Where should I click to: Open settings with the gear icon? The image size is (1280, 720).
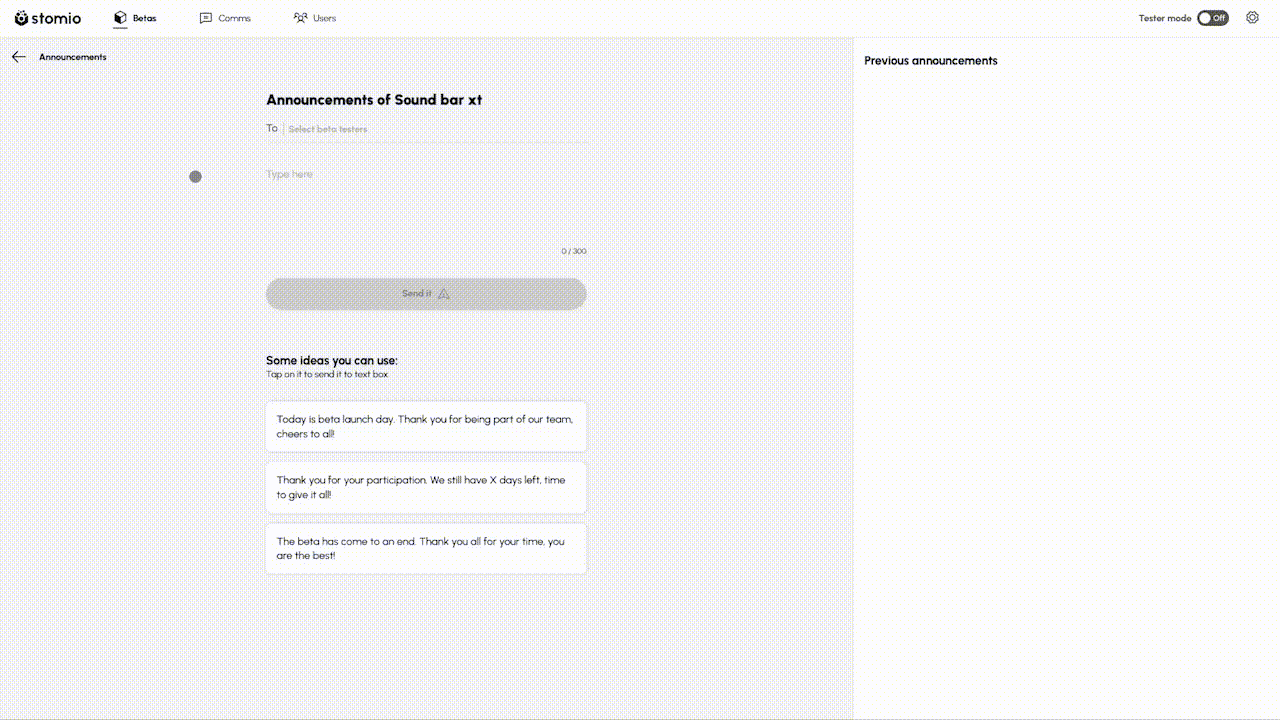pyautogui.click(x=1253, y=17)
